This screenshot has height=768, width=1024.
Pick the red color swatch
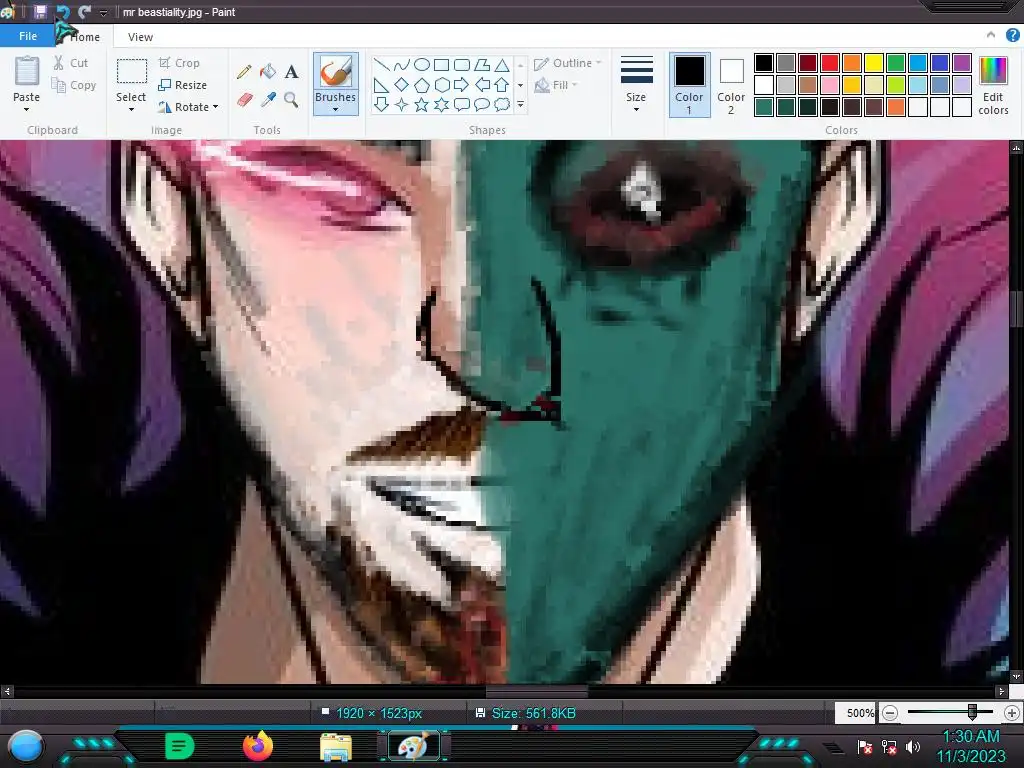pyautogui.click(x=830, y=63)
